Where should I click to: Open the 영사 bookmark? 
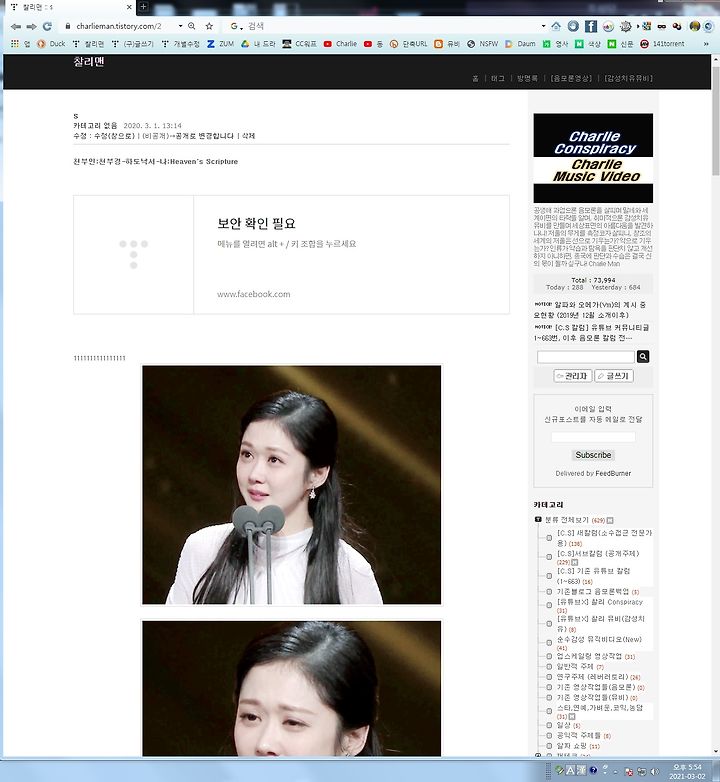pos(555,44)
